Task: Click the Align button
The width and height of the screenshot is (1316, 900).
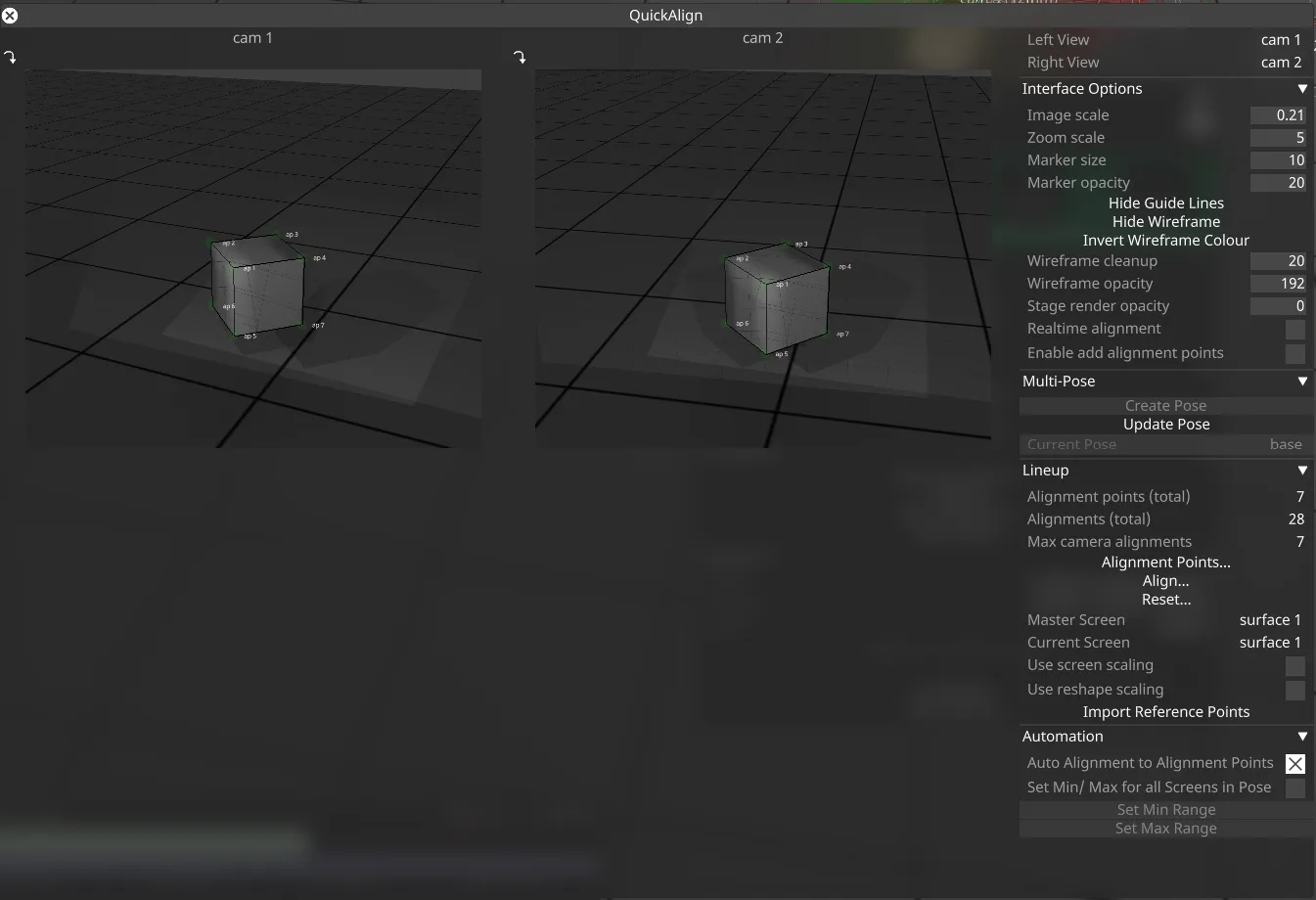Action: (1165, 580)
